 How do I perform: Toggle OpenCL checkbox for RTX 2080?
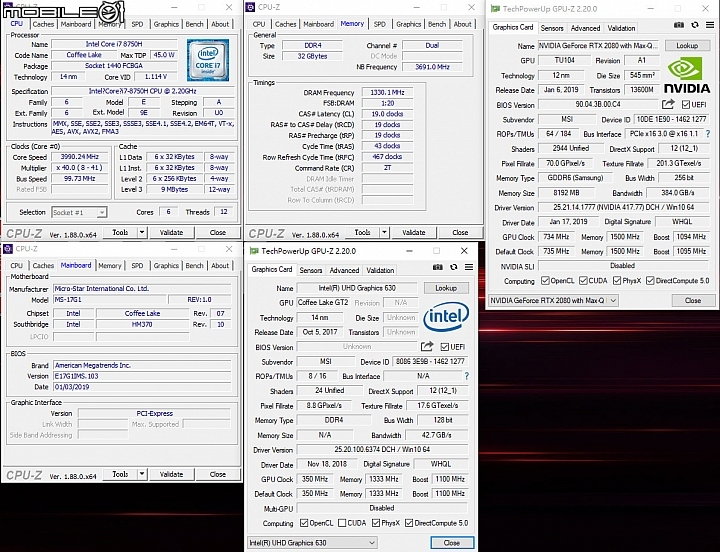(x=545, y=281)
